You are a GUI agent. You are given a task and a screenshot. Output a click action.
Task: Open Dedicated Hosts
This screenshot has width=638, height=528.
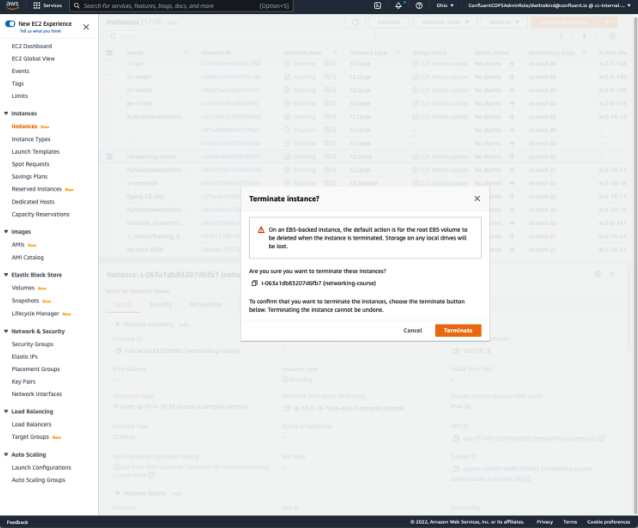coord(33,202)
